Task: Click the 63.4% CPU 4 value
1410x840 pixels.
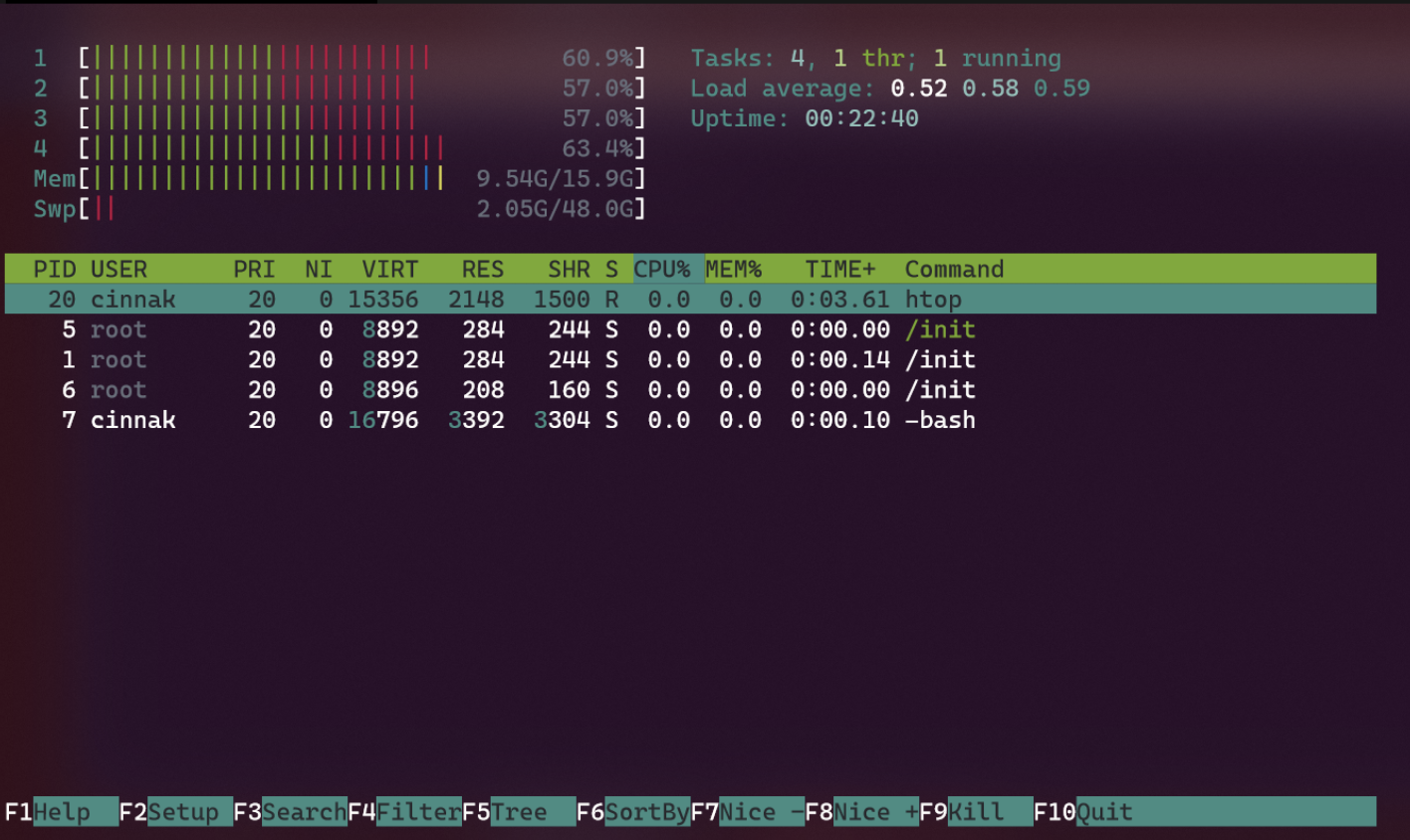Action: point(597,148)
